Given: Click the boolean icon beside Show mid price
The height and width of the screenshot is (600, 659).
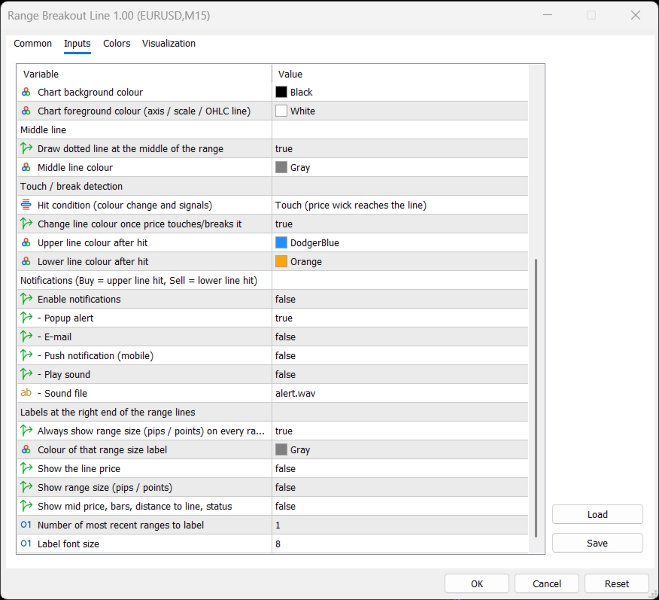Looking at the screenshot, I should click(26, 506).
